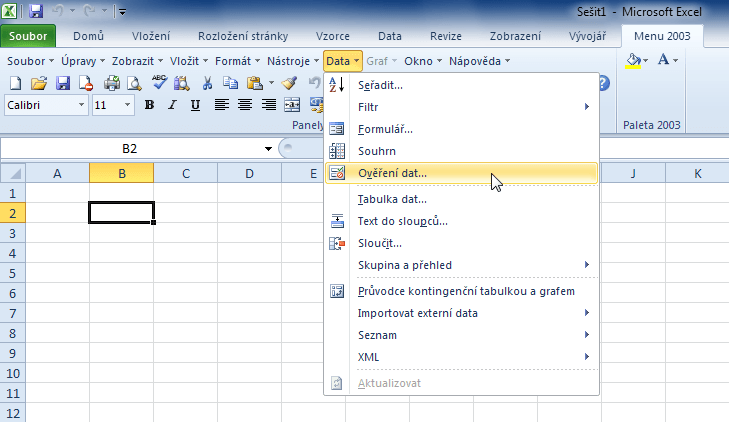Toggle Italic formatting
Screen dimensions: 729x422
pos(172,105)
